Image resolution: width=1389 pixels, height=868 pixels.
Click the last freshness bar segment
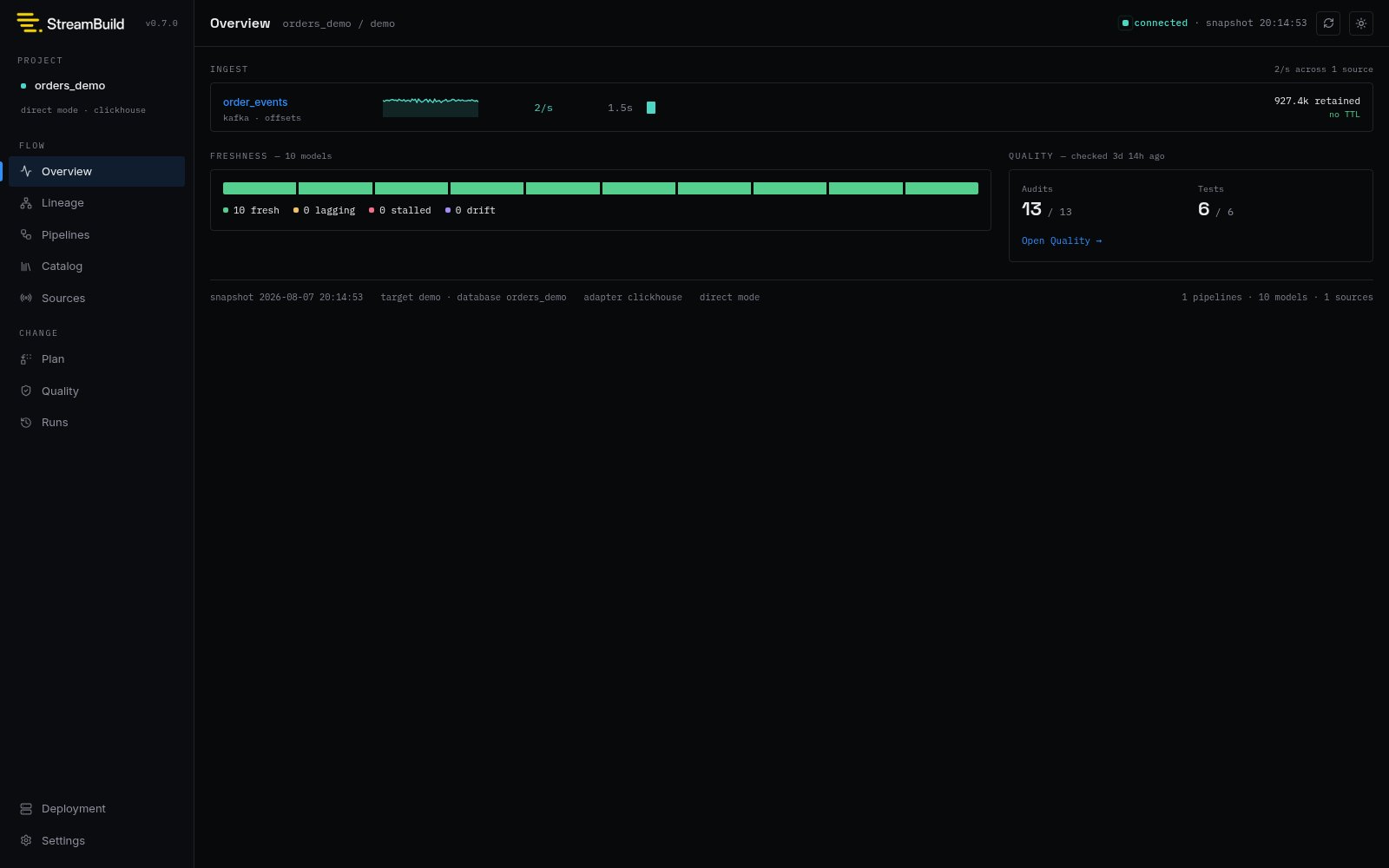pos(942,188)
